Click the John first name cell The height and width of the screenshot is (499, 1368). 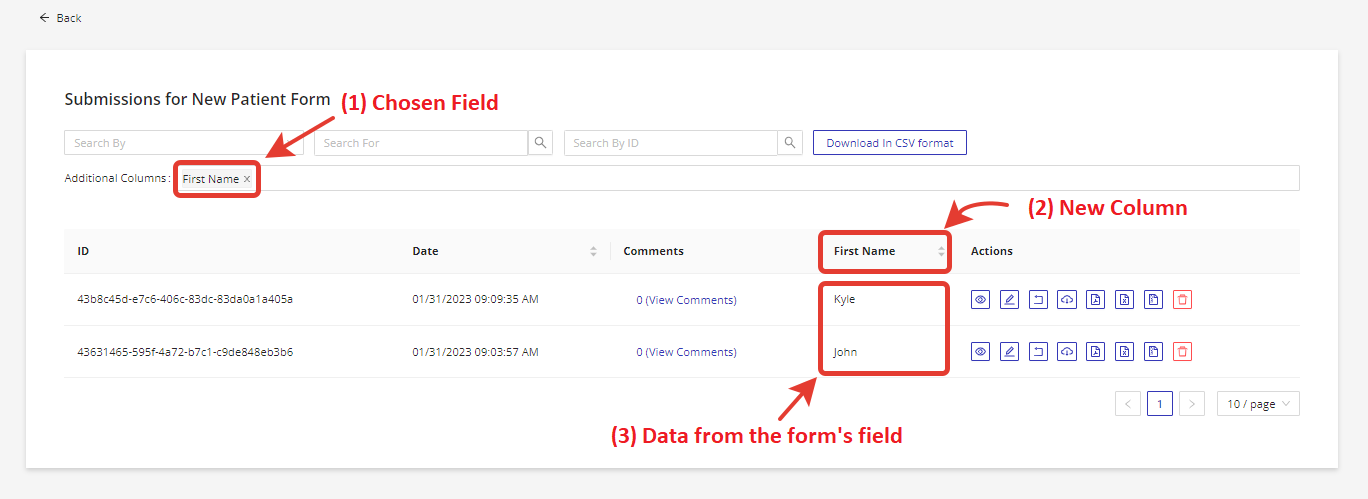click(x=845, y=352)
